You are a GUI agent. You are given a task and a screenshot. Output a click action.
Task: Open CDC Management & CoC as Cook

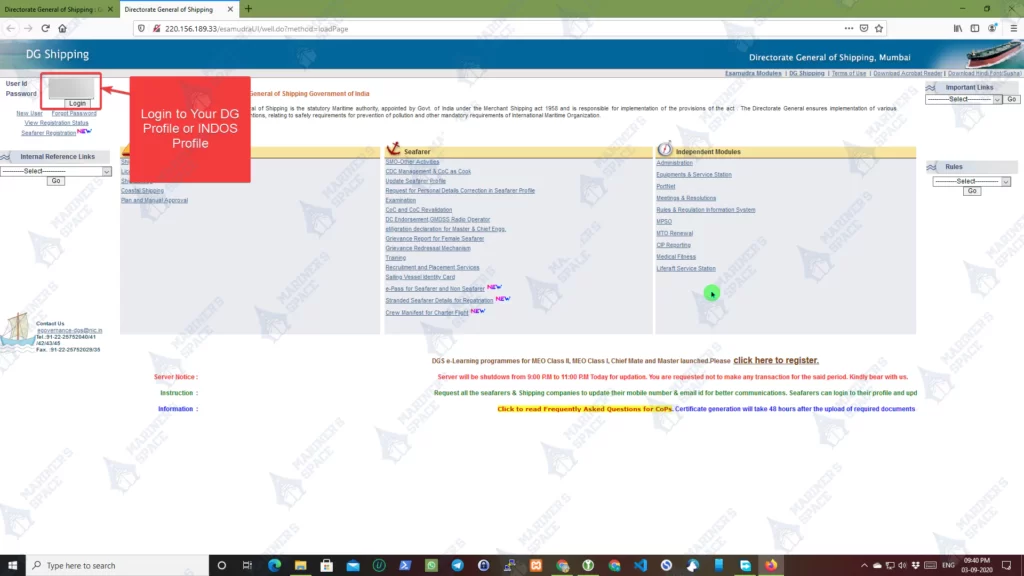point(428,172)
